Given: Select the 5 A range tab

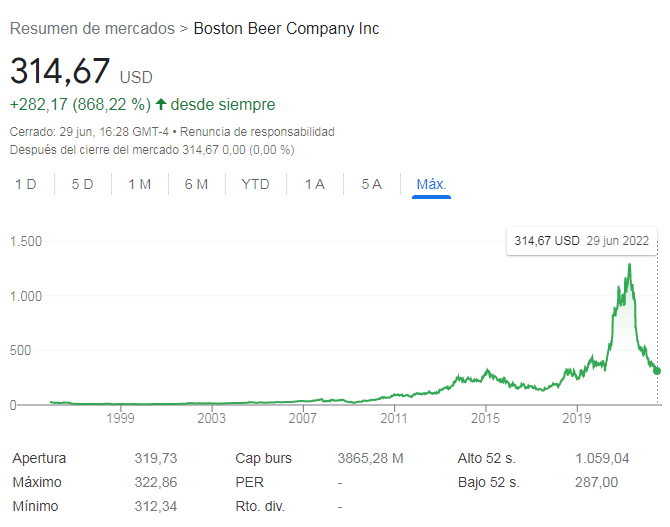Looking at the screenshot, I should coord(372,184).
